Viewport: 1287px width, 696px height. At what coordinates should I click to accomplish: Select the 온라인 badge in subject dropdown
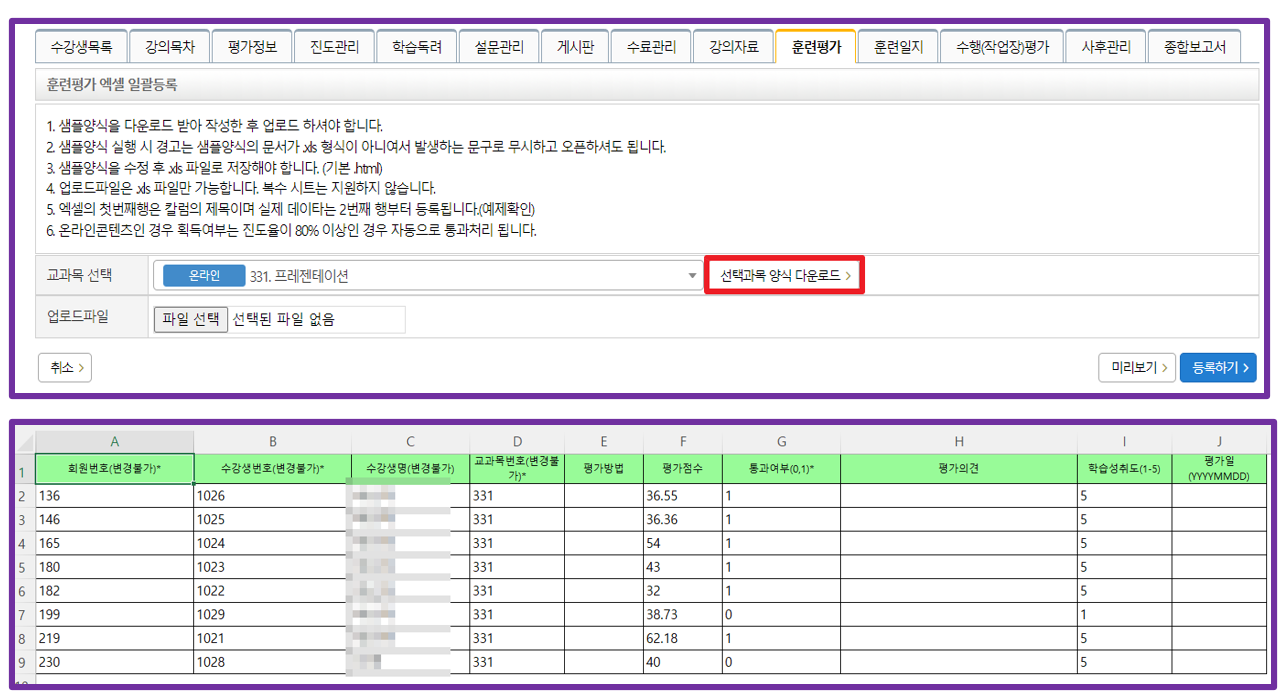pos(204,276)
